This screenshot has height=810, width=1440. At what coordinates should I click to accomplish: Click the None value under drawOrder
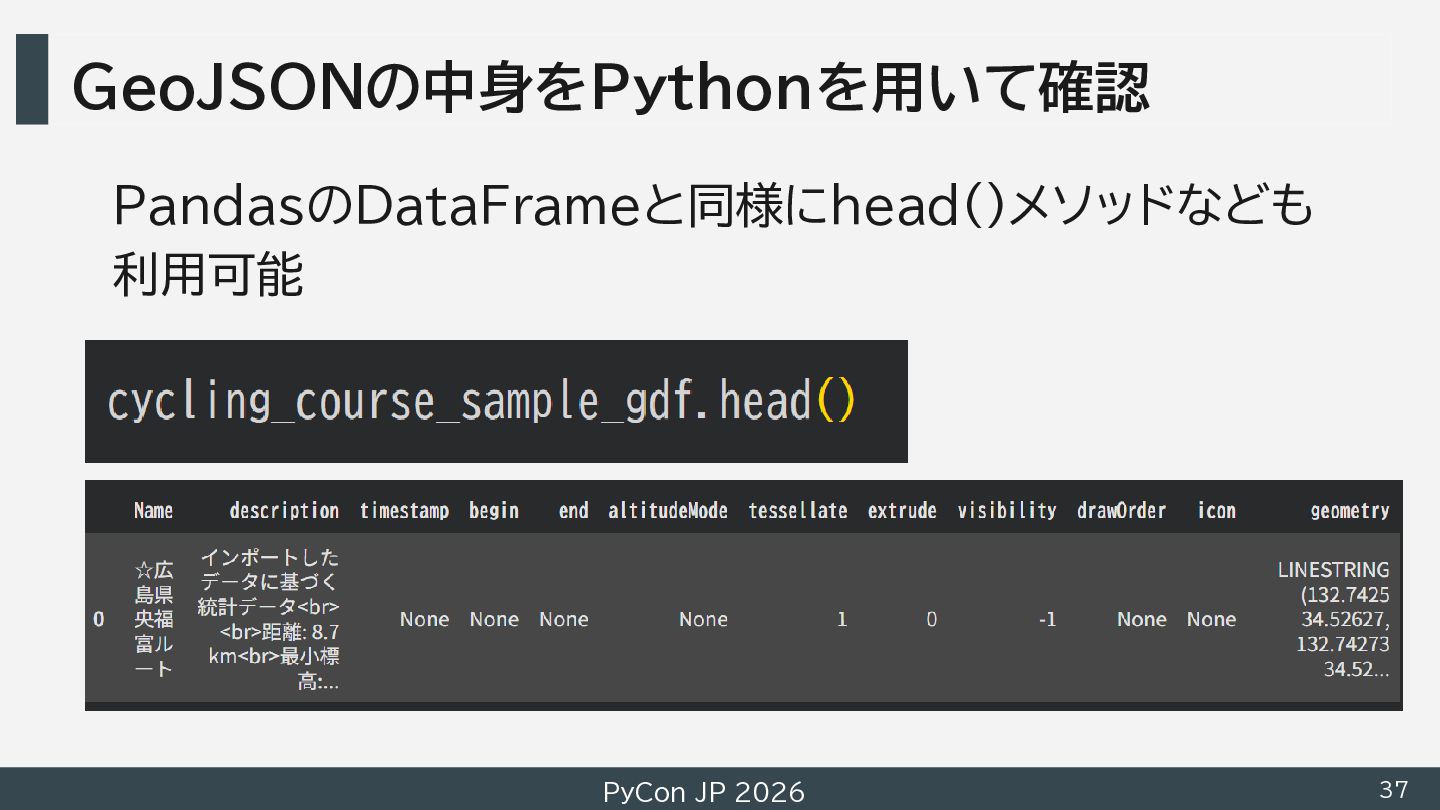[1142, 619]
